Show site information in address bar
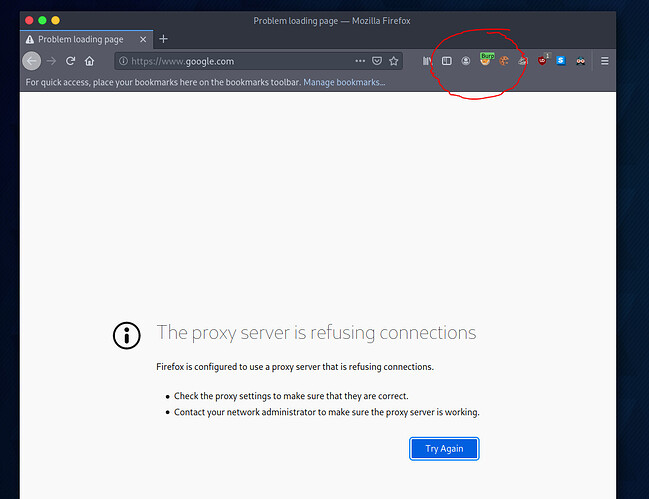Image resolution: width=649 pixels, height=499 pixels. click(x=123, y=61)
